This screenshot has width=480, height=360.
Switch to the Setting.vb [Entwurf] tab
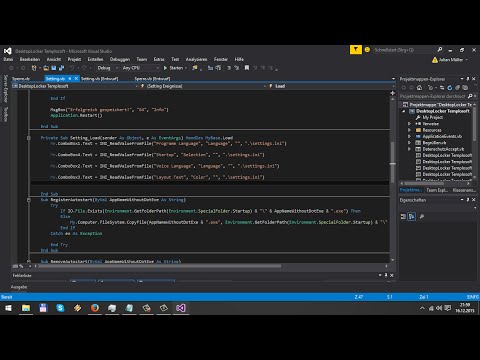(x=100, y=79)
